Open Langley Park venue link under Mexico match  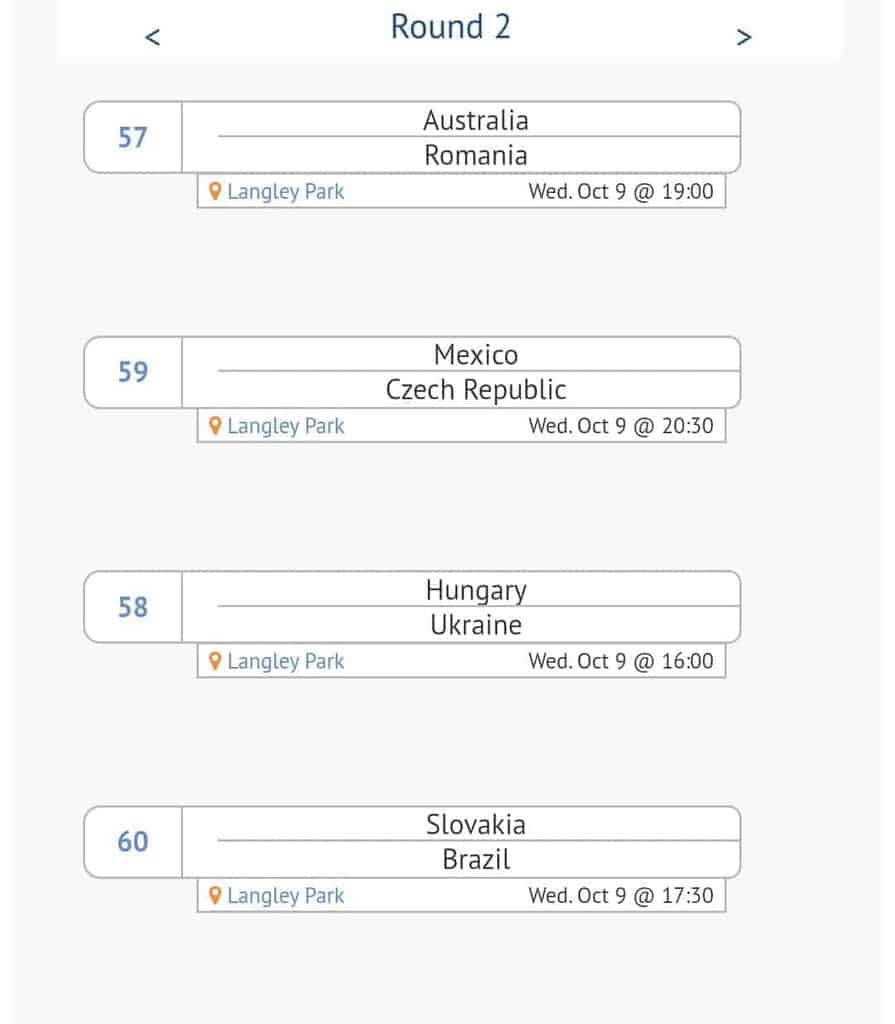tap(285, 426)
